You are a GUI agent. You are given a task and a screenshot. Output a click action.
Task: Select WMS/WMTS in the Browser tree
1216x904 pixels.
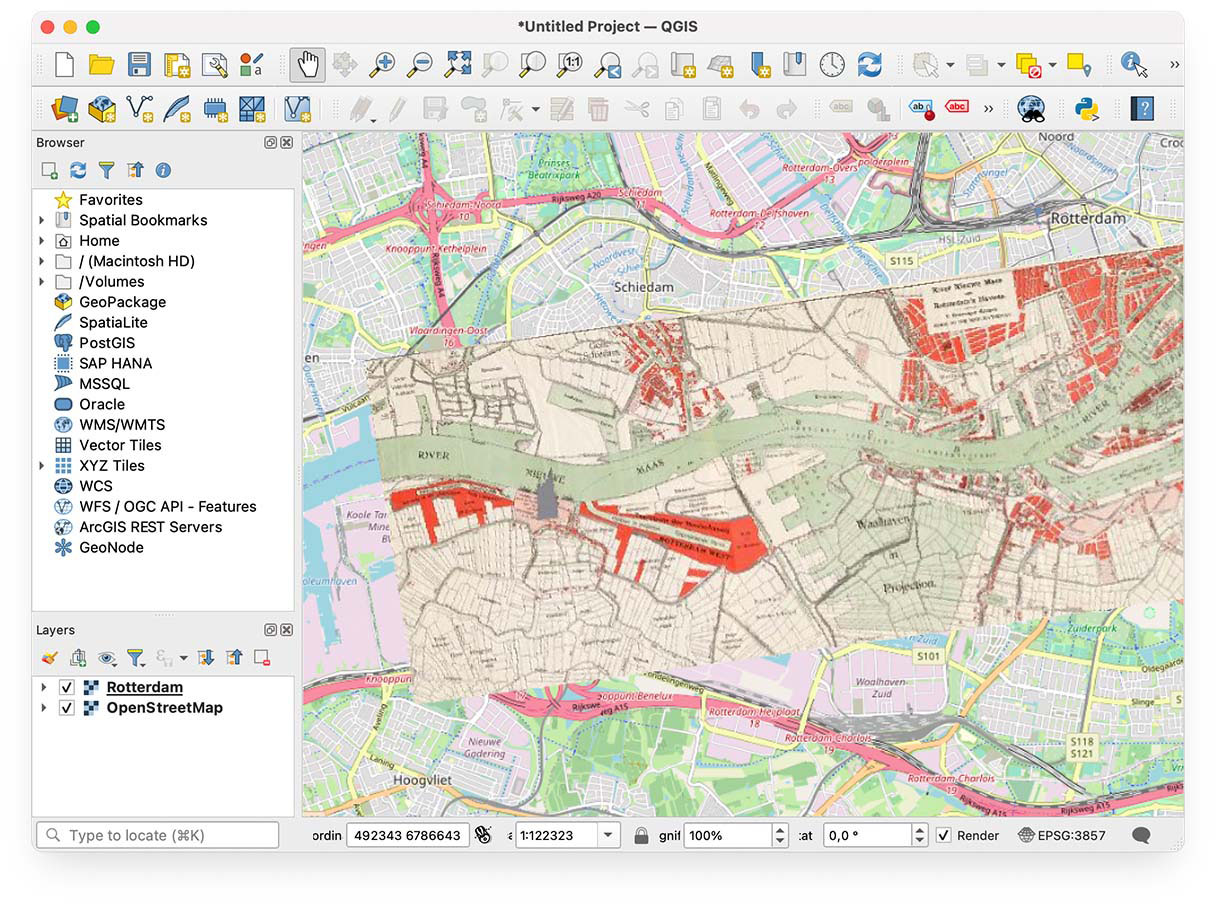click(x=122, y=425)
